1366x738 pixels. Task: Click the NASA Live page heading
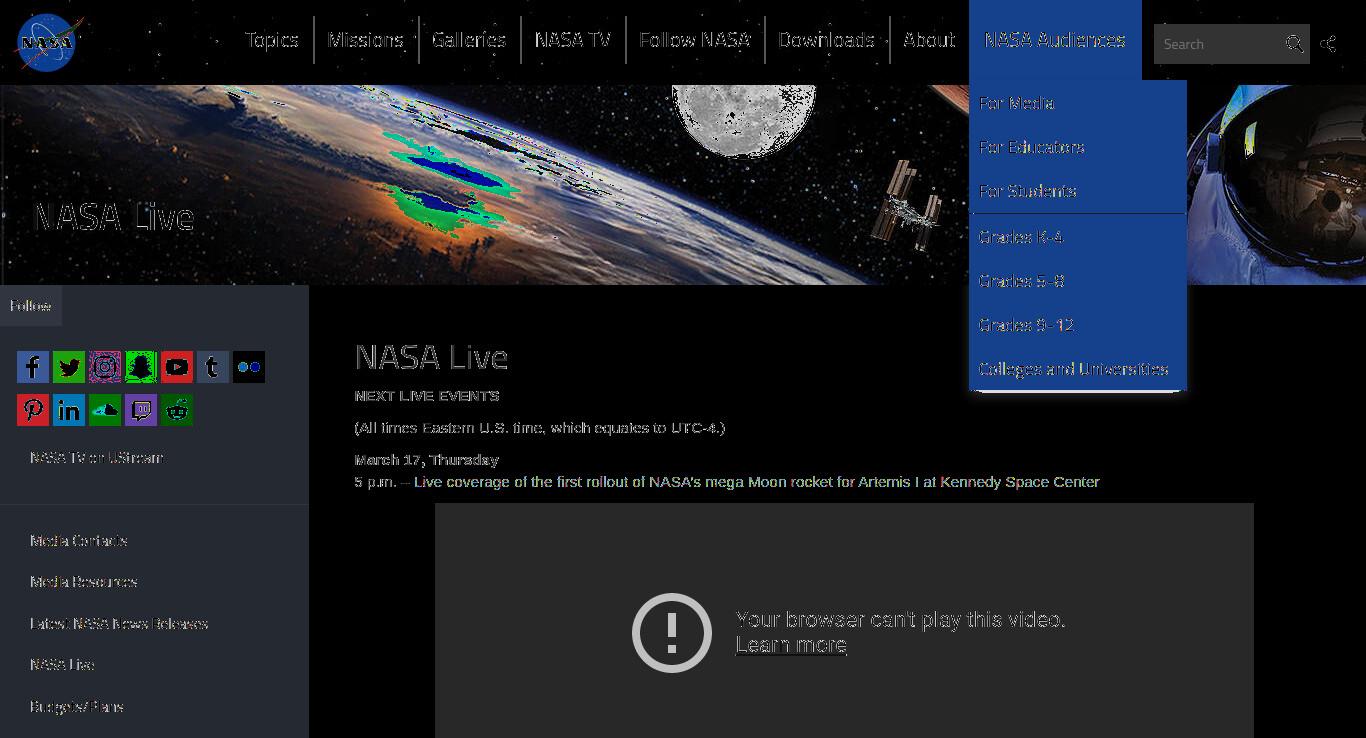click(431, 358)
